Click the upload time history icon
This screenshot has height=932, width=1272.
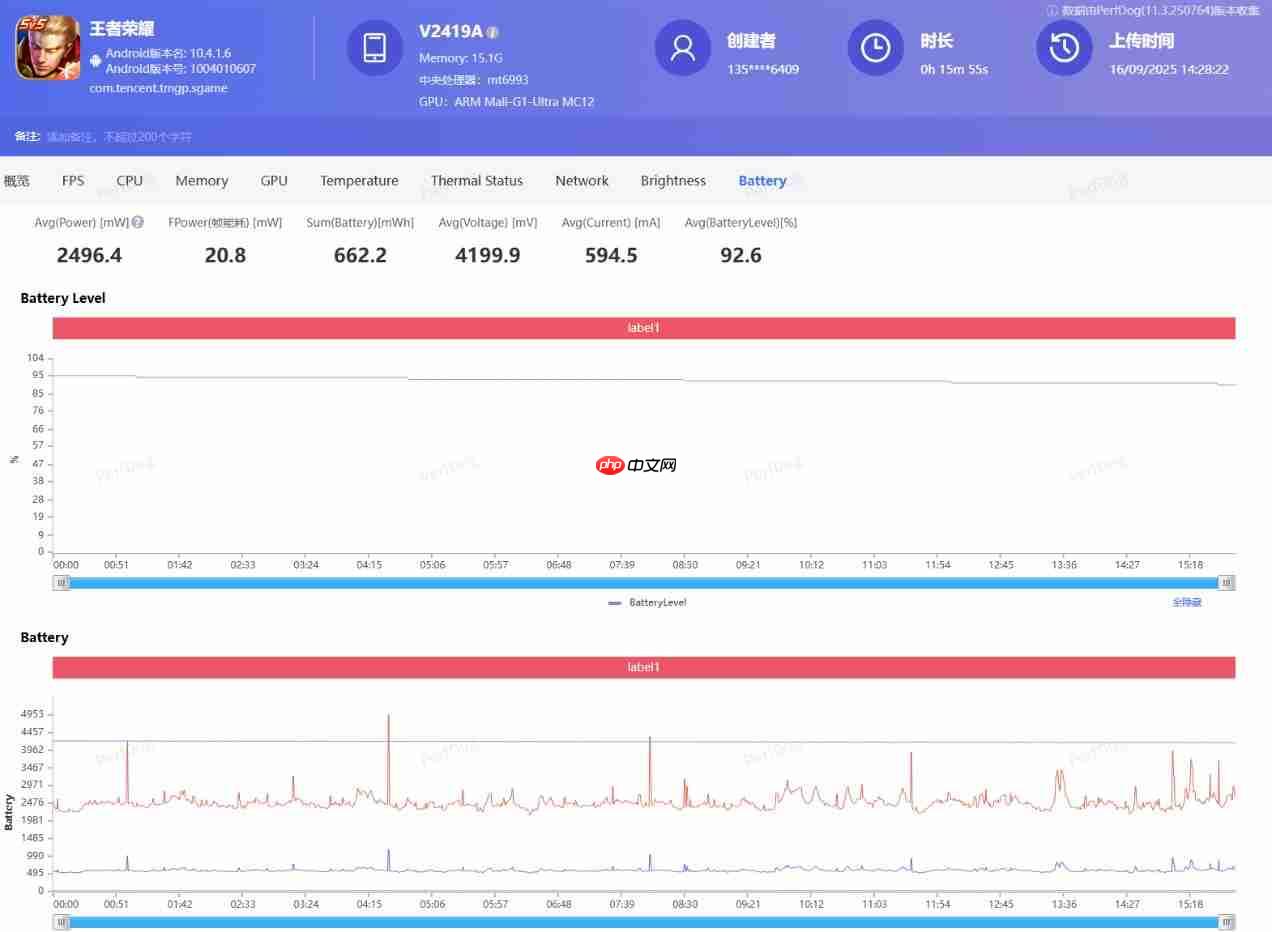point(1064,47)
